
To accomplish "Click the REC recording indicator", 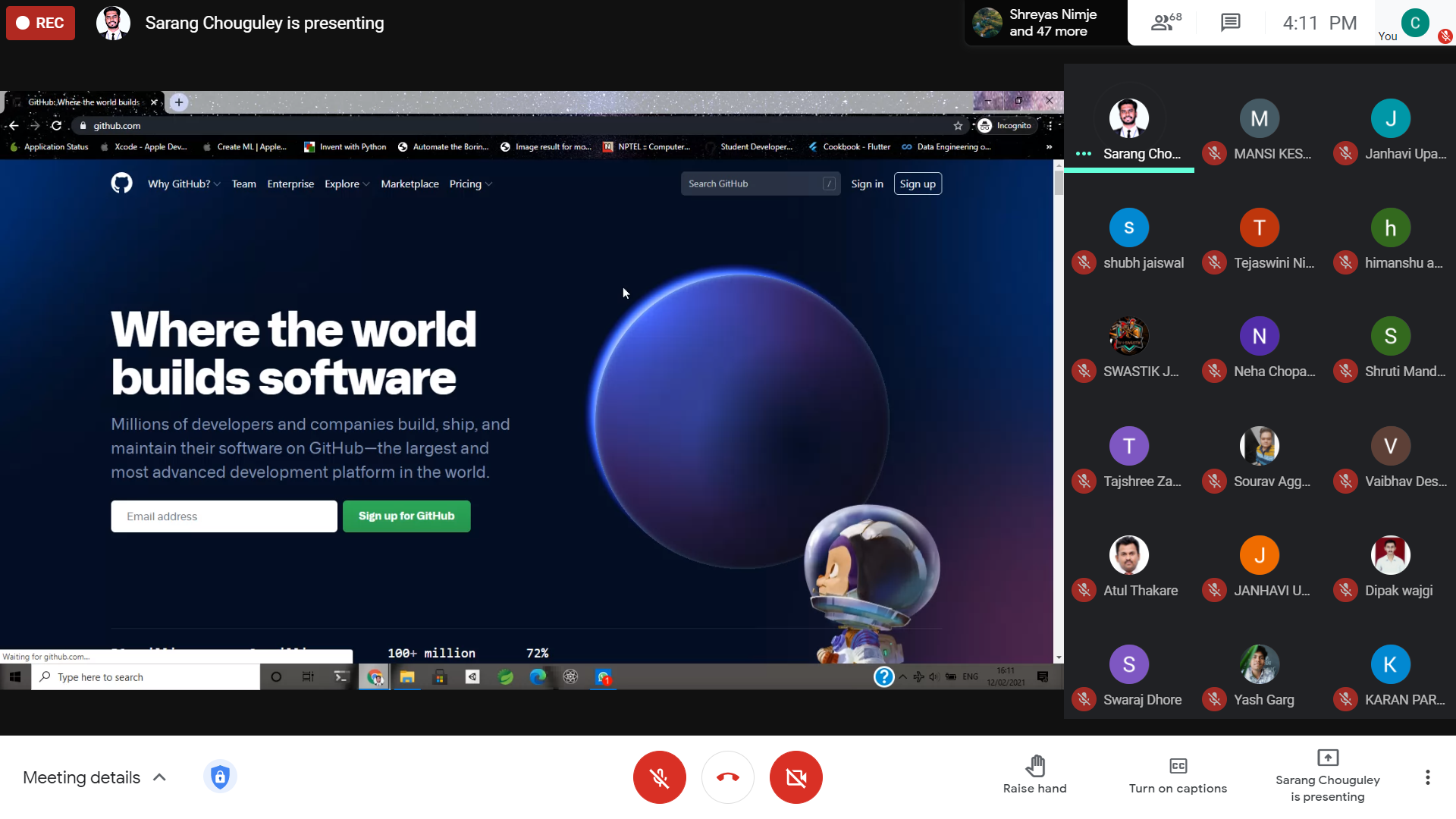I will (x=40, y=23).
